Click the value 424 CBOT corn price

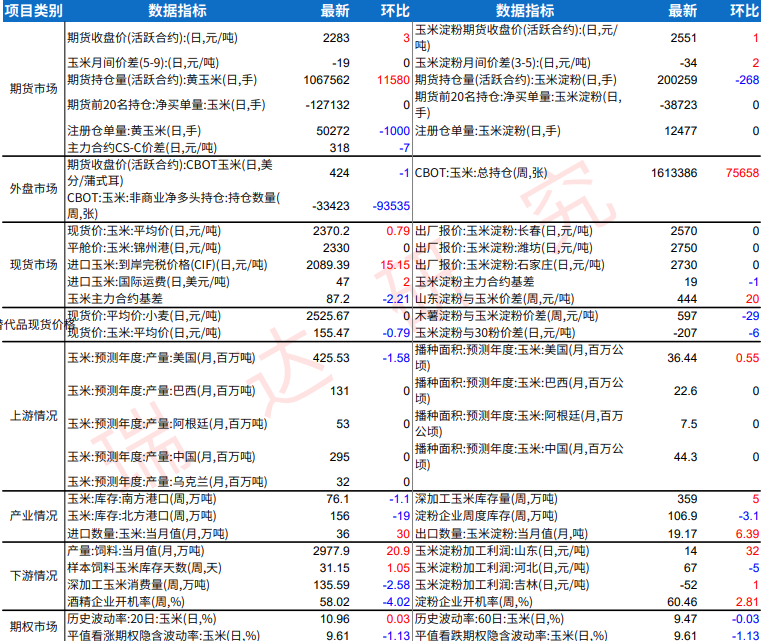point(339,173)
